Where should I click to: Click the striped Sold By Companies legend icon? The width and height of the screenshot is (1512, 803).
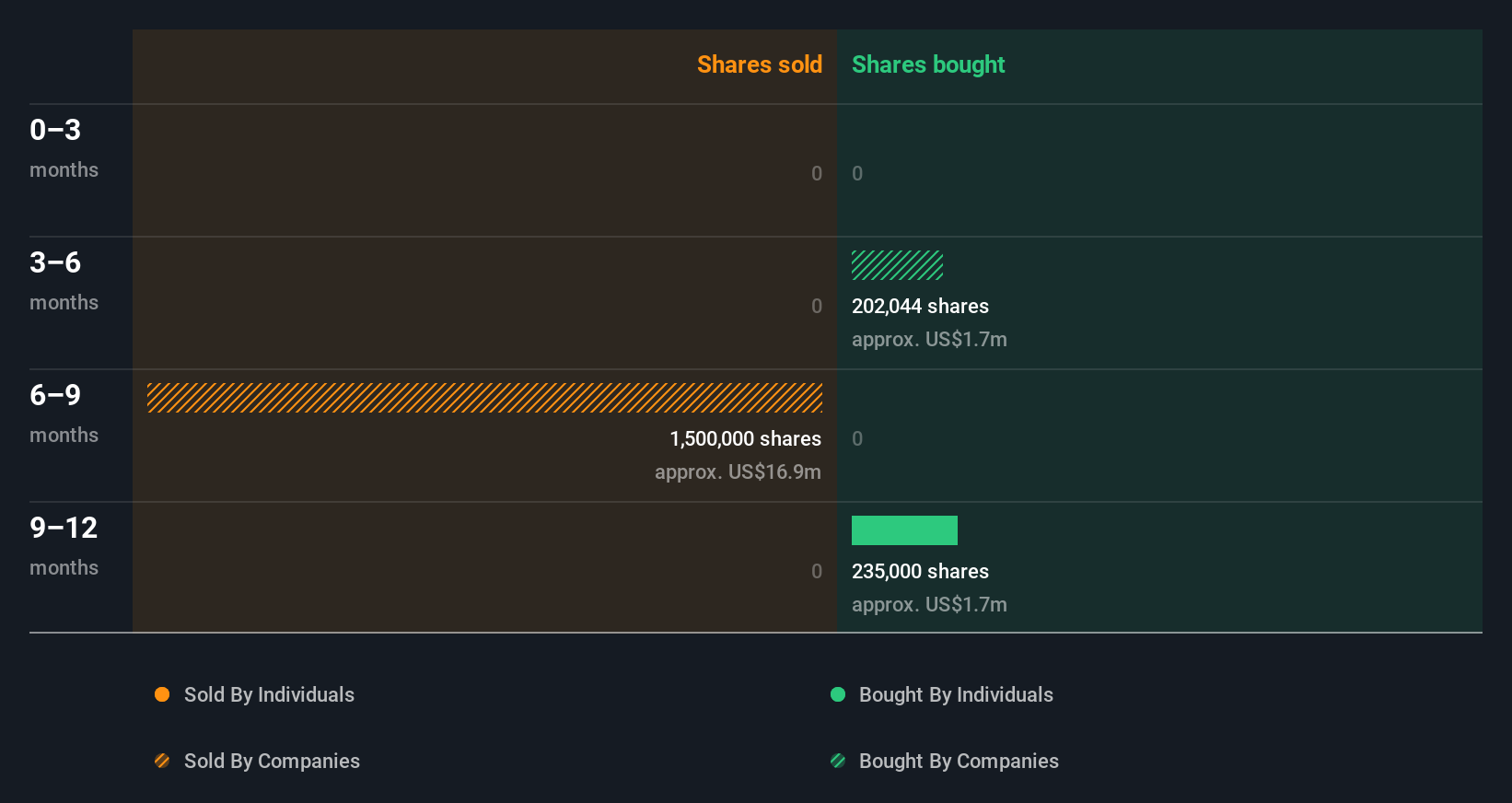tap(162, 761)
